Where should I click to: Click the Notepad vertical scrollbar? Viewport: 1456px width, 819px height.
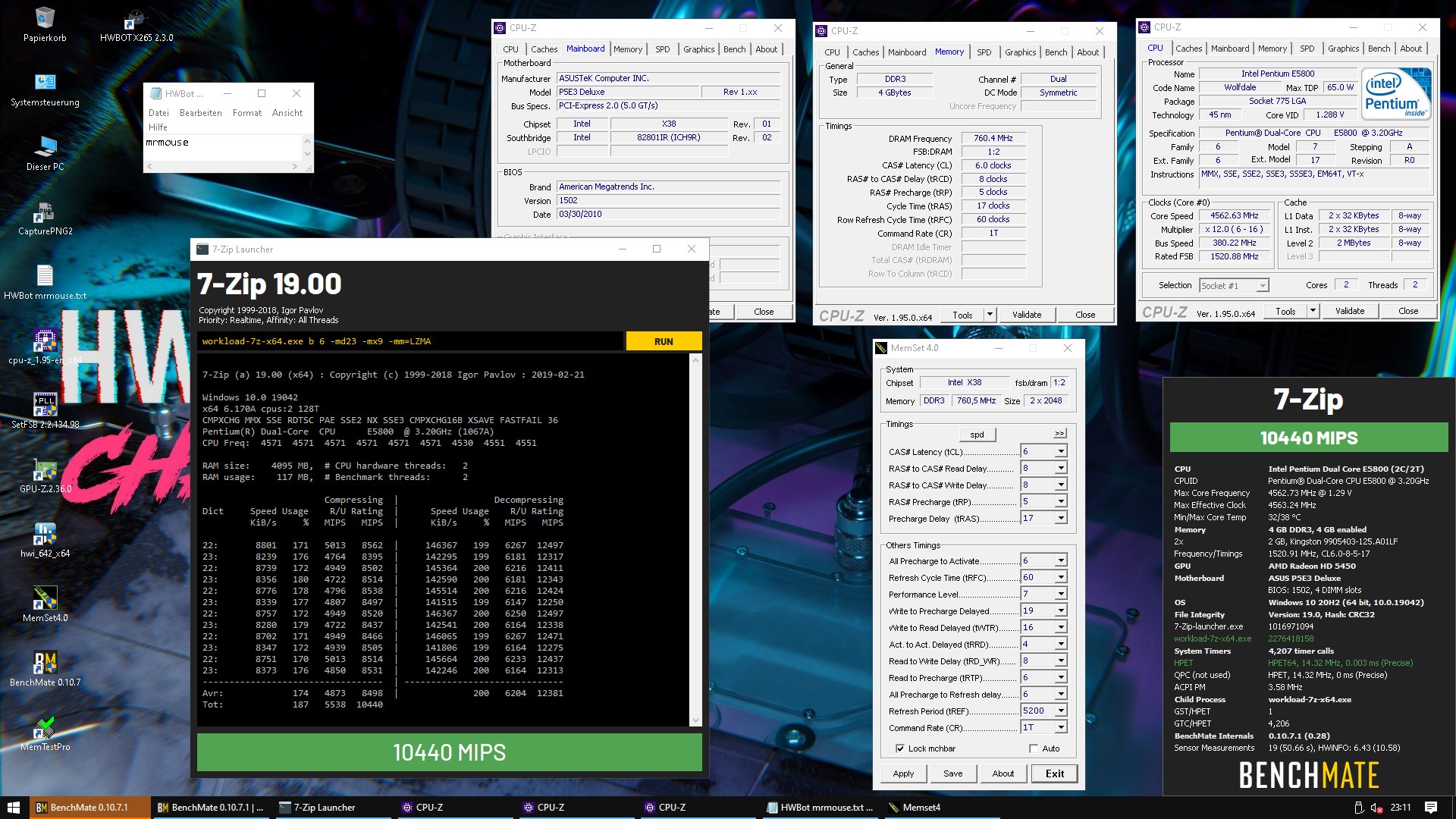pos(306,147)
